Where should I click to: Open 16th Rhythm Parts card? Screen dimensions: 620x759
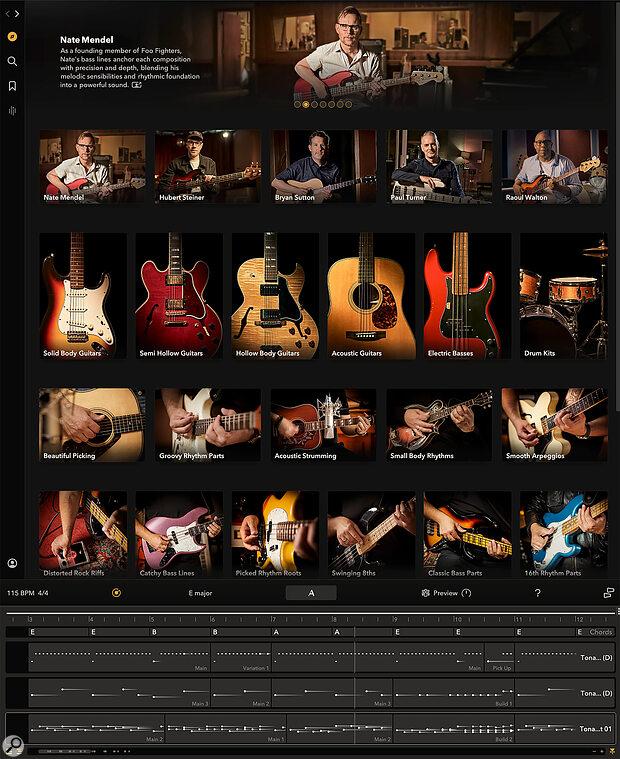[564, 534]
